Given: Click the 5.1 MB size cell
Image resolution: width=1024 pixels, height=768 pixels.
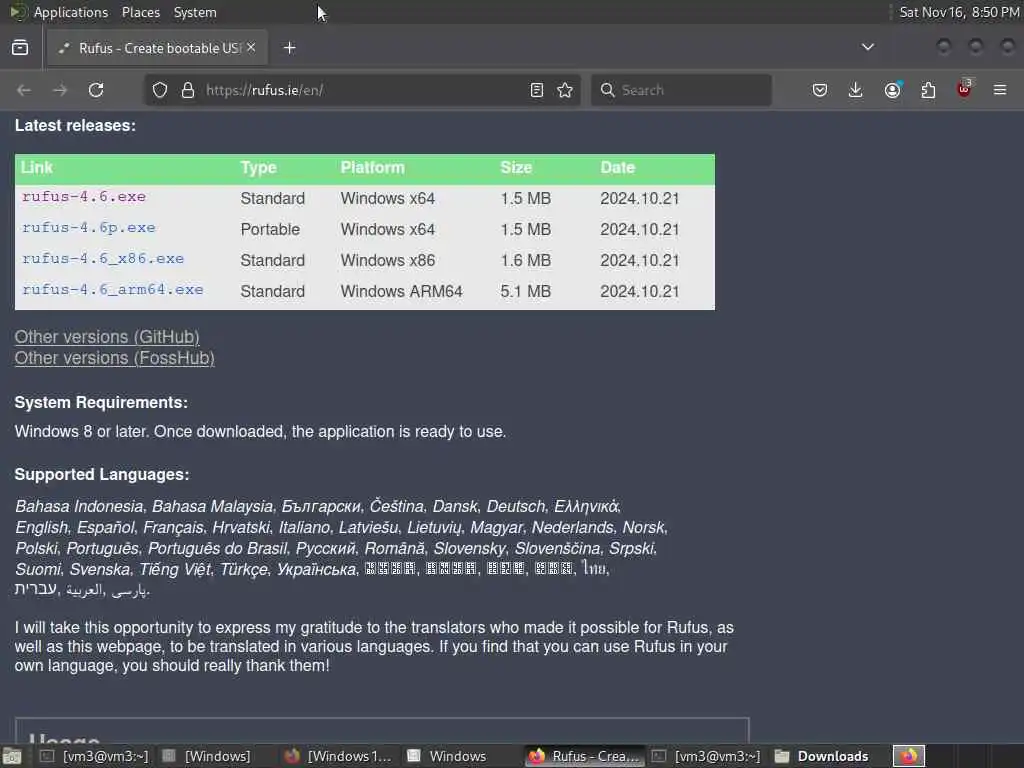Looking at the screenshot, I should click(x=526, y=291).
